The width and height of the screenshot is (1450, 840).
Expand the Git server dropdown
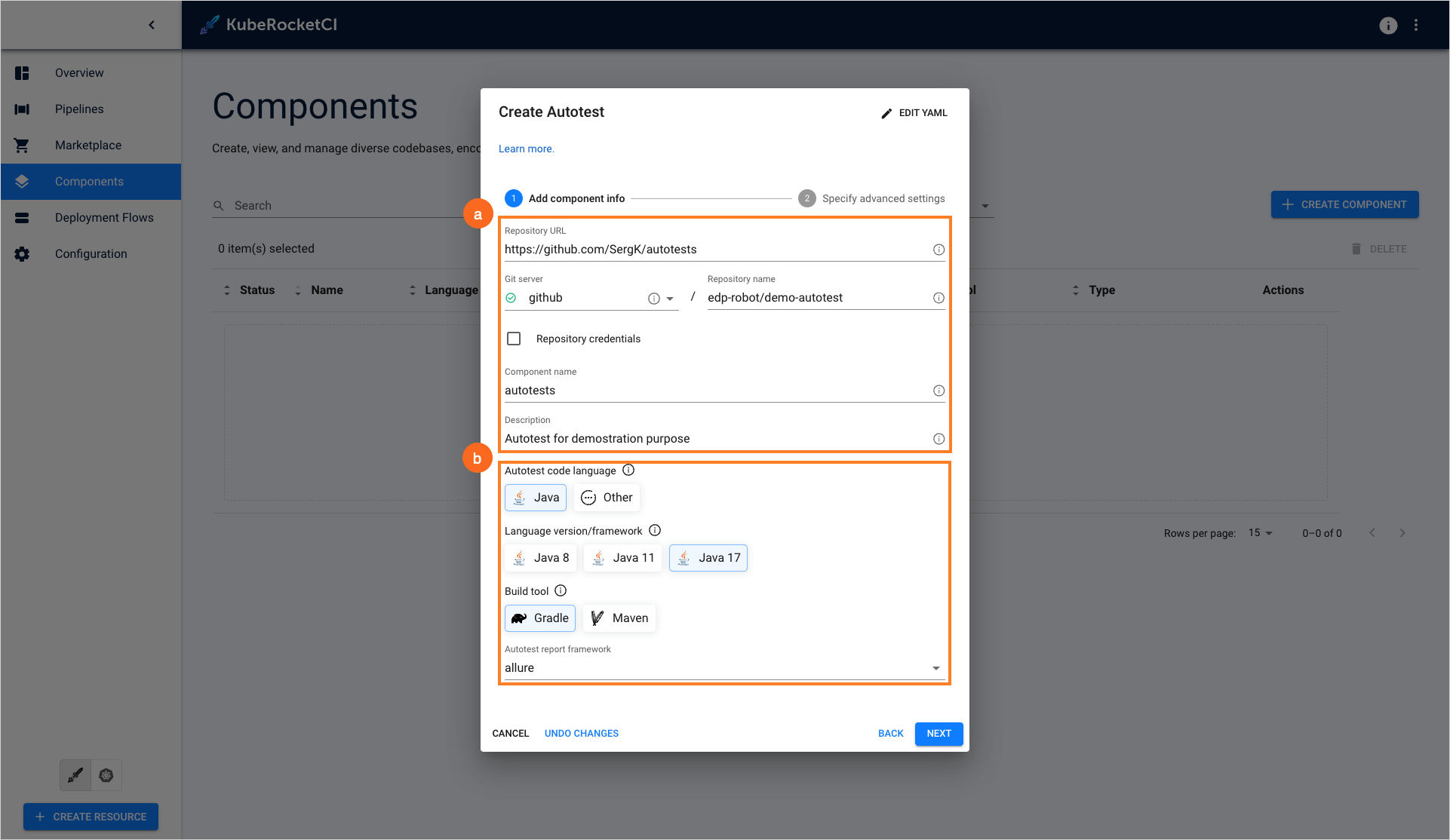tap(670, 299)
